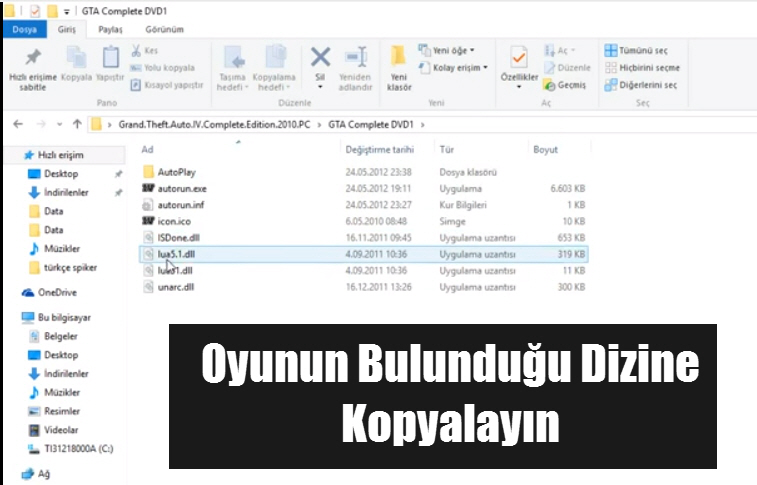
Task: Click Diğerlerini seç
Action: 641,85
